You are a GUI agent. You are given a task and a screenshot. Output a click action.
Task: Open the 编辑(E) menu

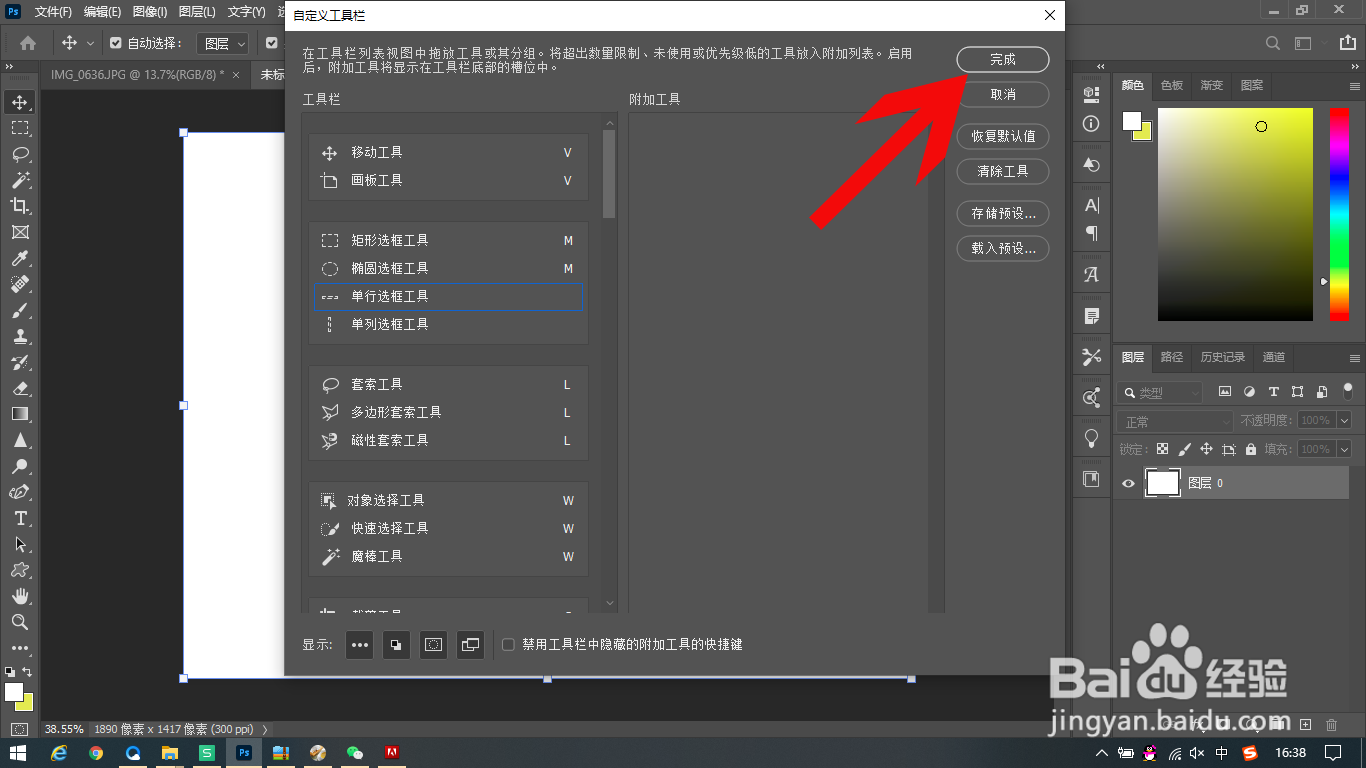click(x=102, y=12)
